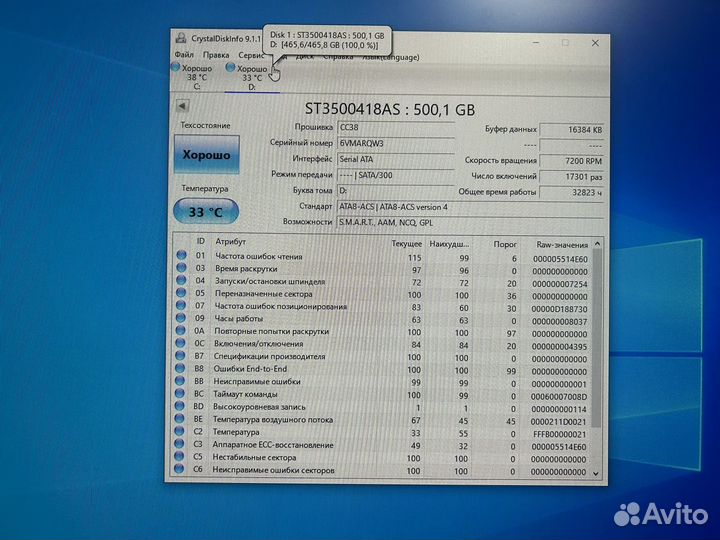The width and height of the screenshot is (720, 540).
Task: Click status icon for BB Неисправимые ошибки
Action: 180,381
